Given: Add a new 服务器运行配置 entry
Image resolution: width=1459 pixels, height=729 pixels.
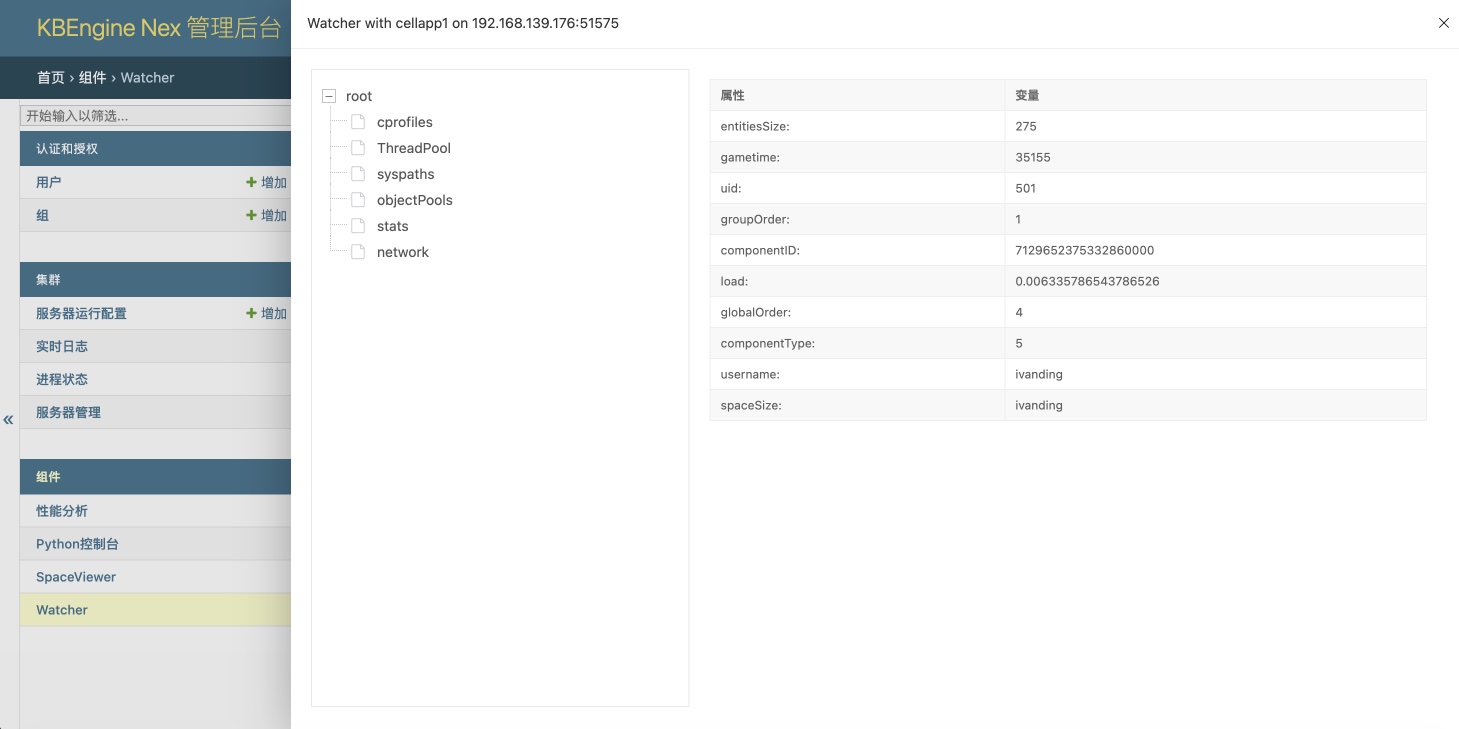Looking at the screenshot, I should [x=266, y=313].
